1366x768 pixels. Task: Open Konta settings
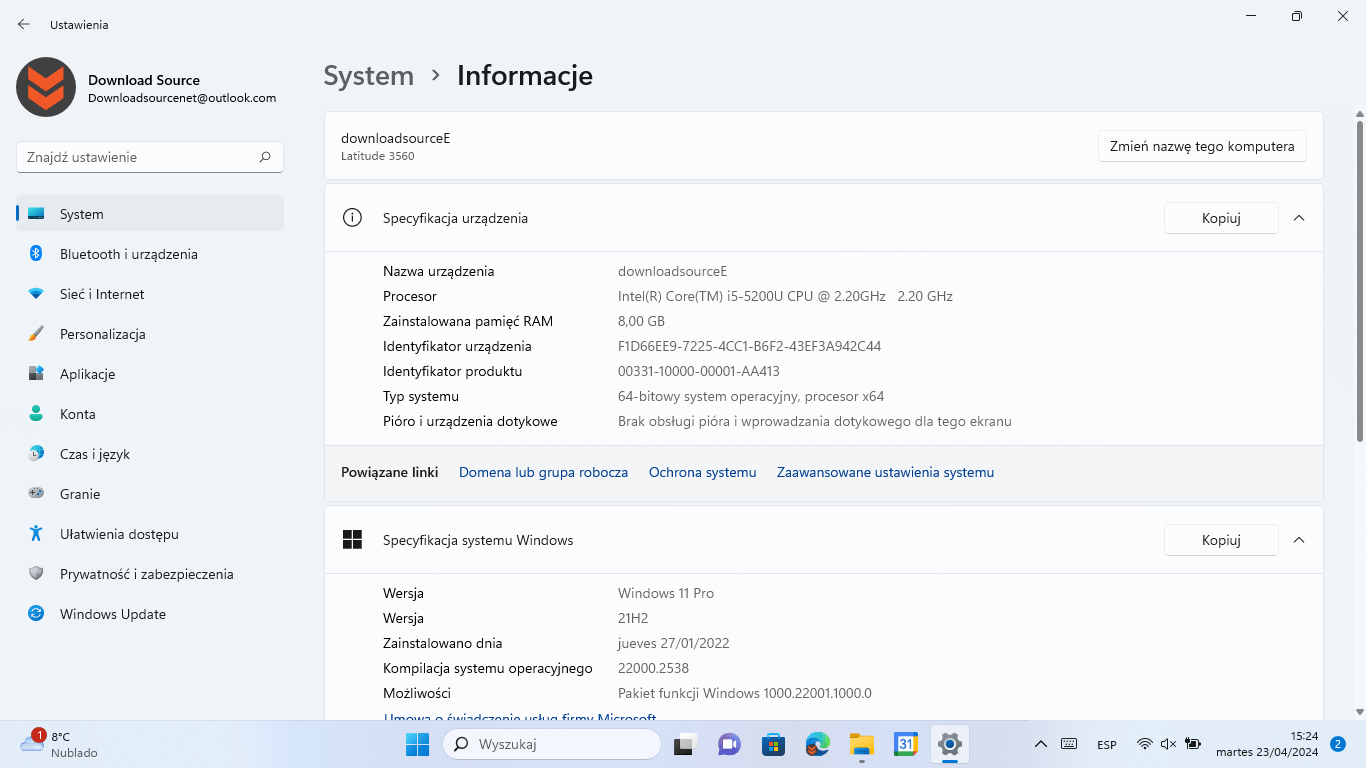[150, 414]
